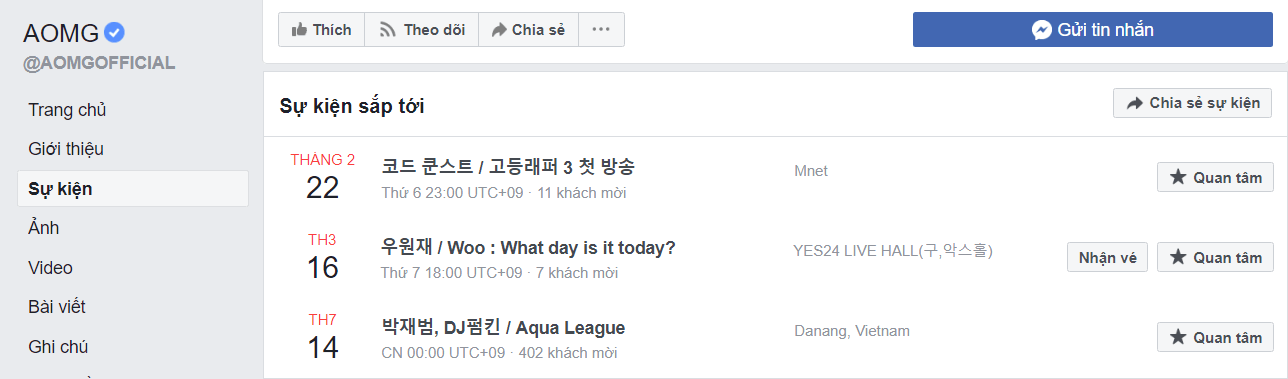Click the Theo dõi follow button
This screenshot has height=379, width=1288.
[x=421, y=30]
